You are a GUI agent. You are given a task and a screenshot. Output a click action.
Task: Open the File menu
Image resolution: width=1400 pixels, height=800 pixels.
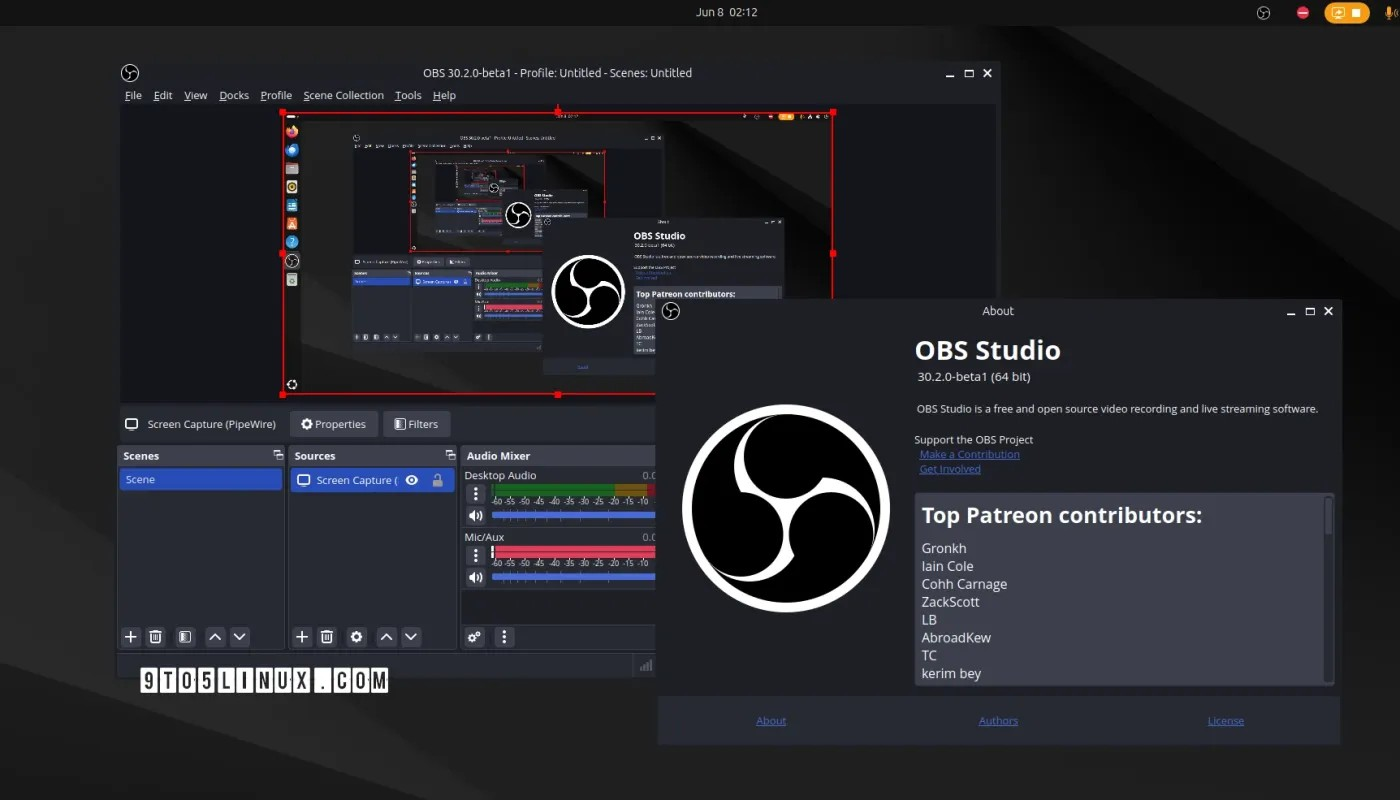pyautogui.click(x=133, y=95)
